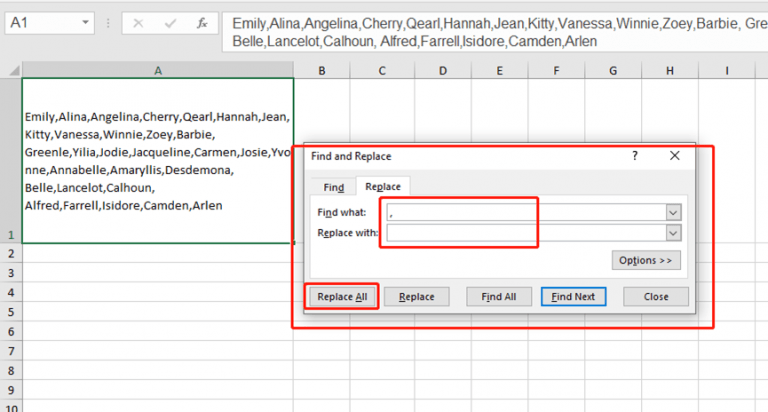This screenshot has height=412, width=768.
Task: Select column B header
Action: pos(322,70)
